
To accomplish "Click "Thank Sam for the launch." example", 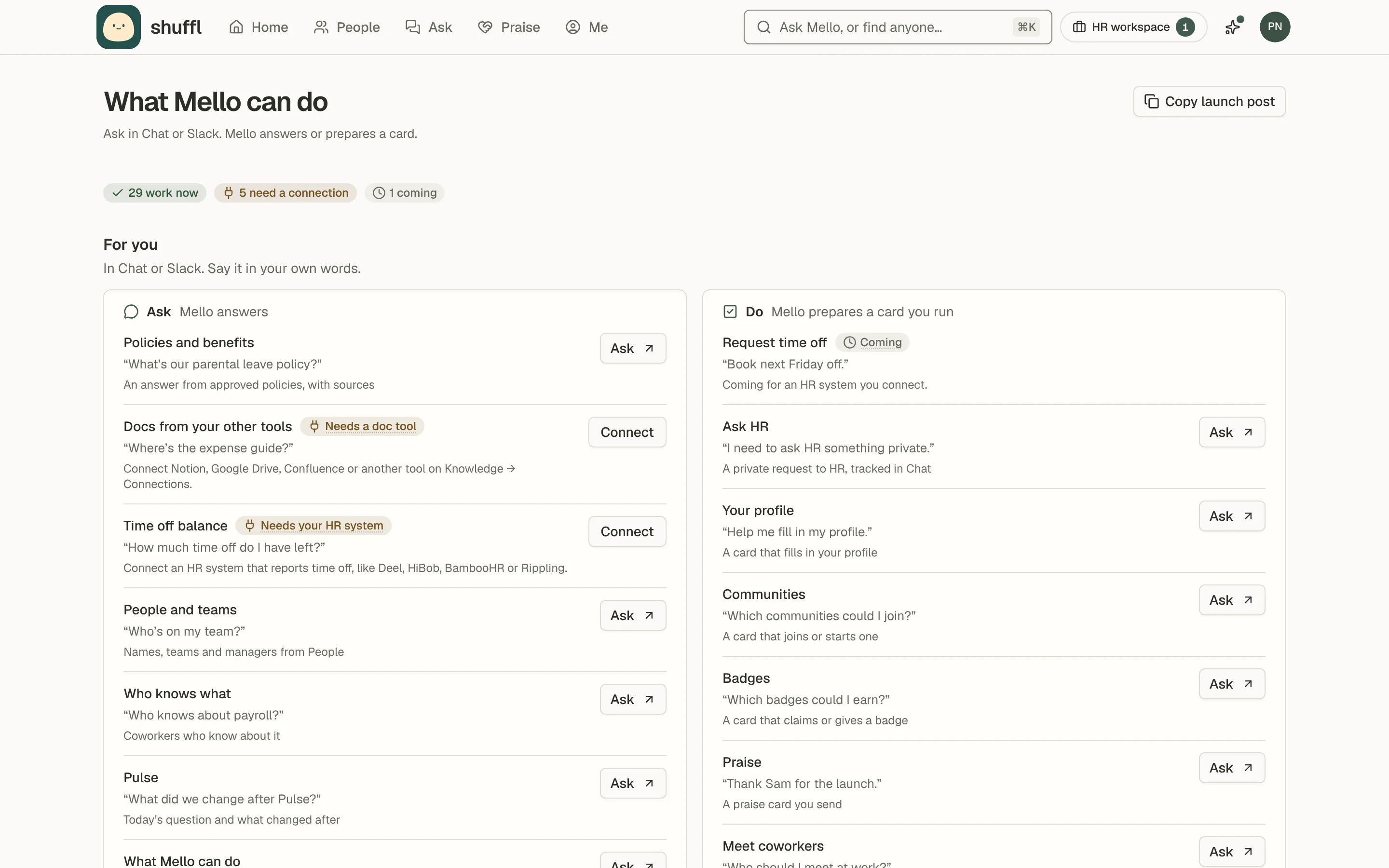I will [x=802, y=784].
